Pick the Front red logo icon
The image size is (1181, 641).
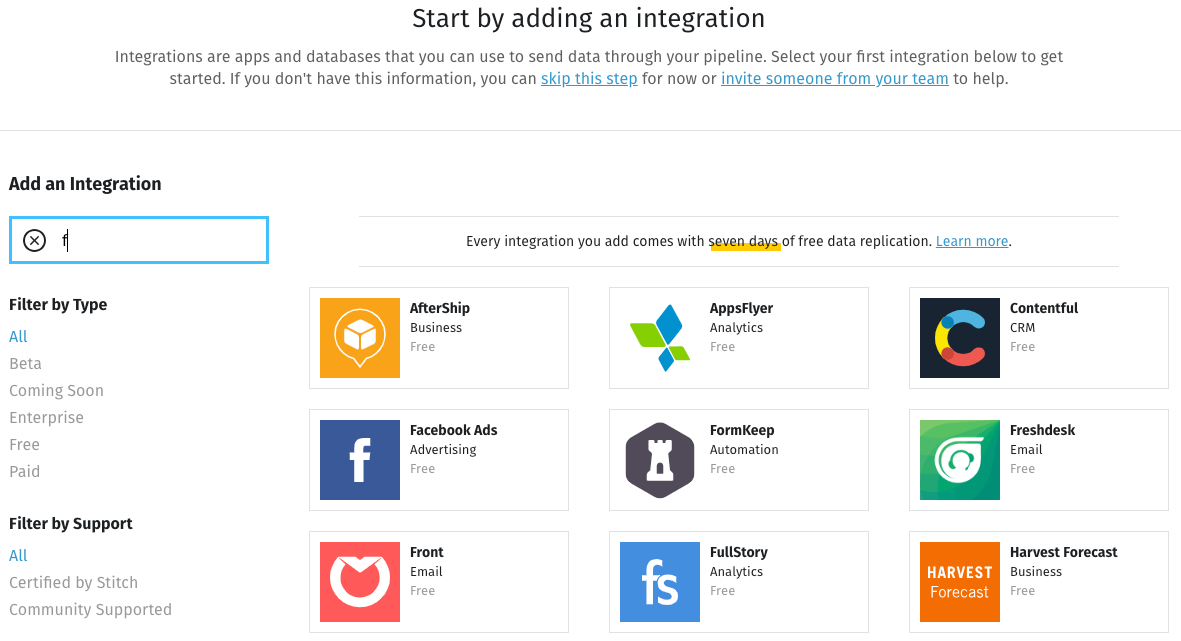coord(359,581)
